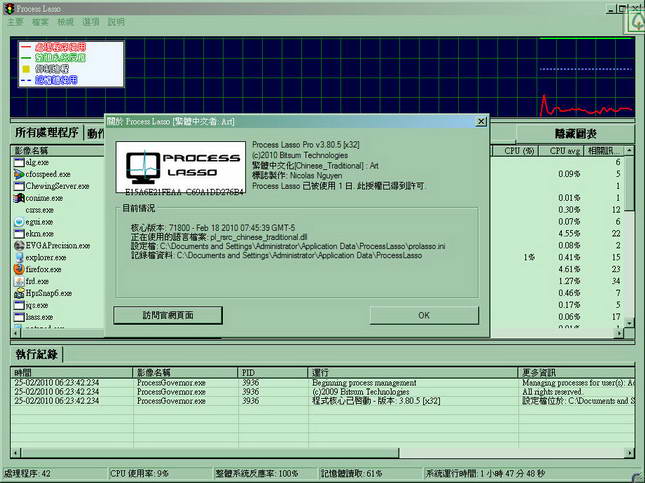Click the green tree icon at top right

[633, 20]
